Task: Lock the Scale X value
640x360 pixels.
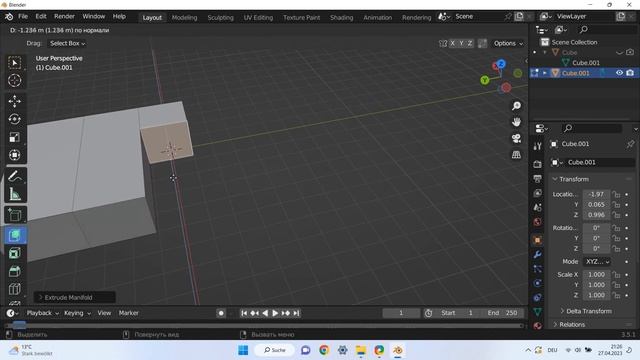Action: pyautogui.click(x=616, y=275)
